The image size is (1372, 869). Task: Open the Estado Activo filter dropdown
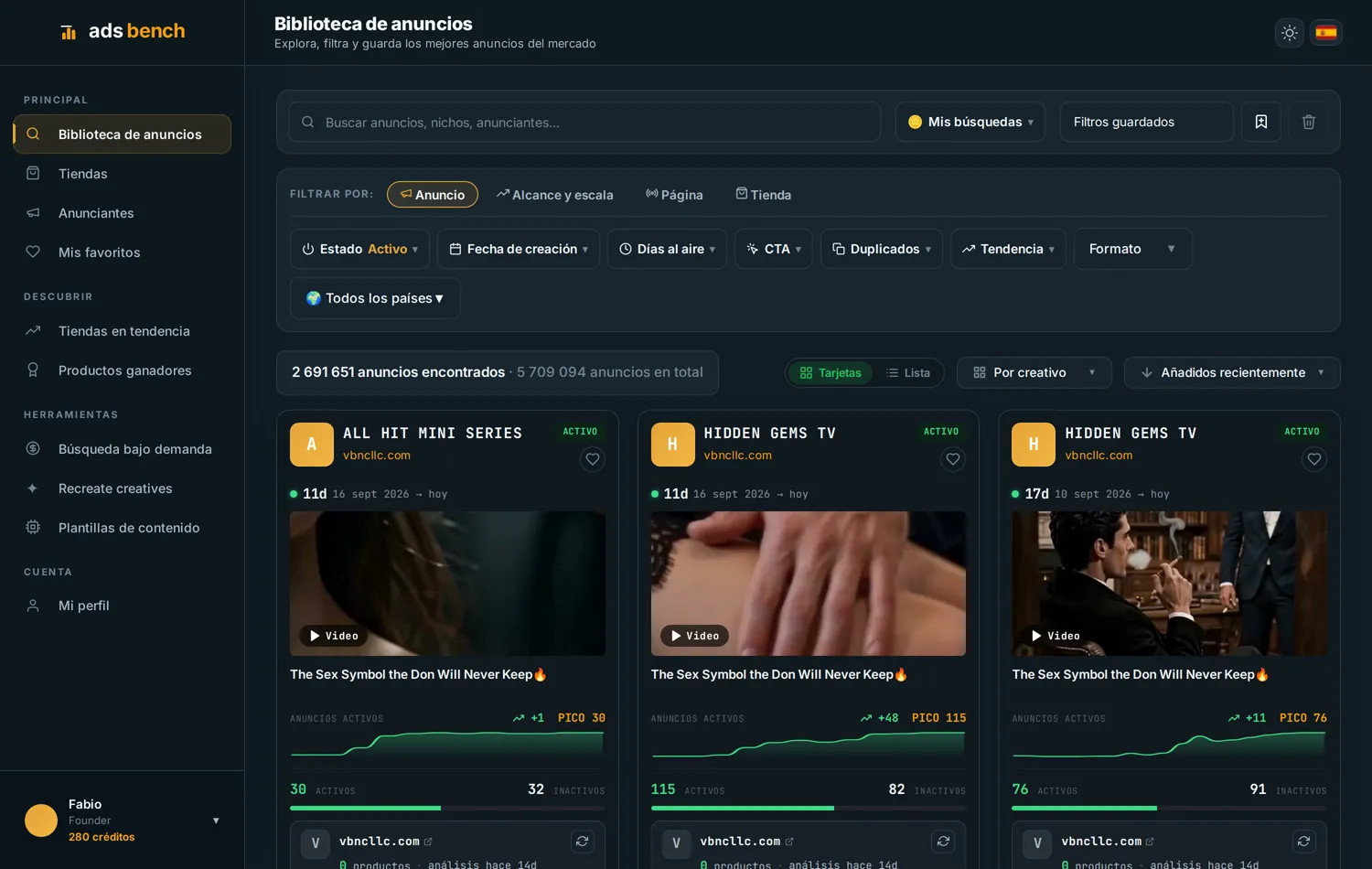coord(359,249)
